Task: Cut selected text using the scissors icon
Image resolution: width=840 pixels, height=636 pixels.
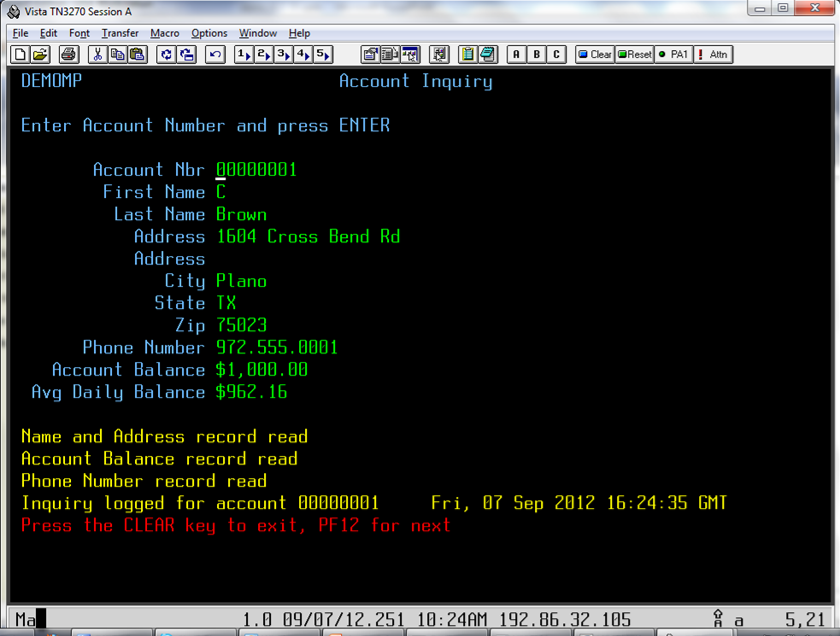Action: [99, 54]
